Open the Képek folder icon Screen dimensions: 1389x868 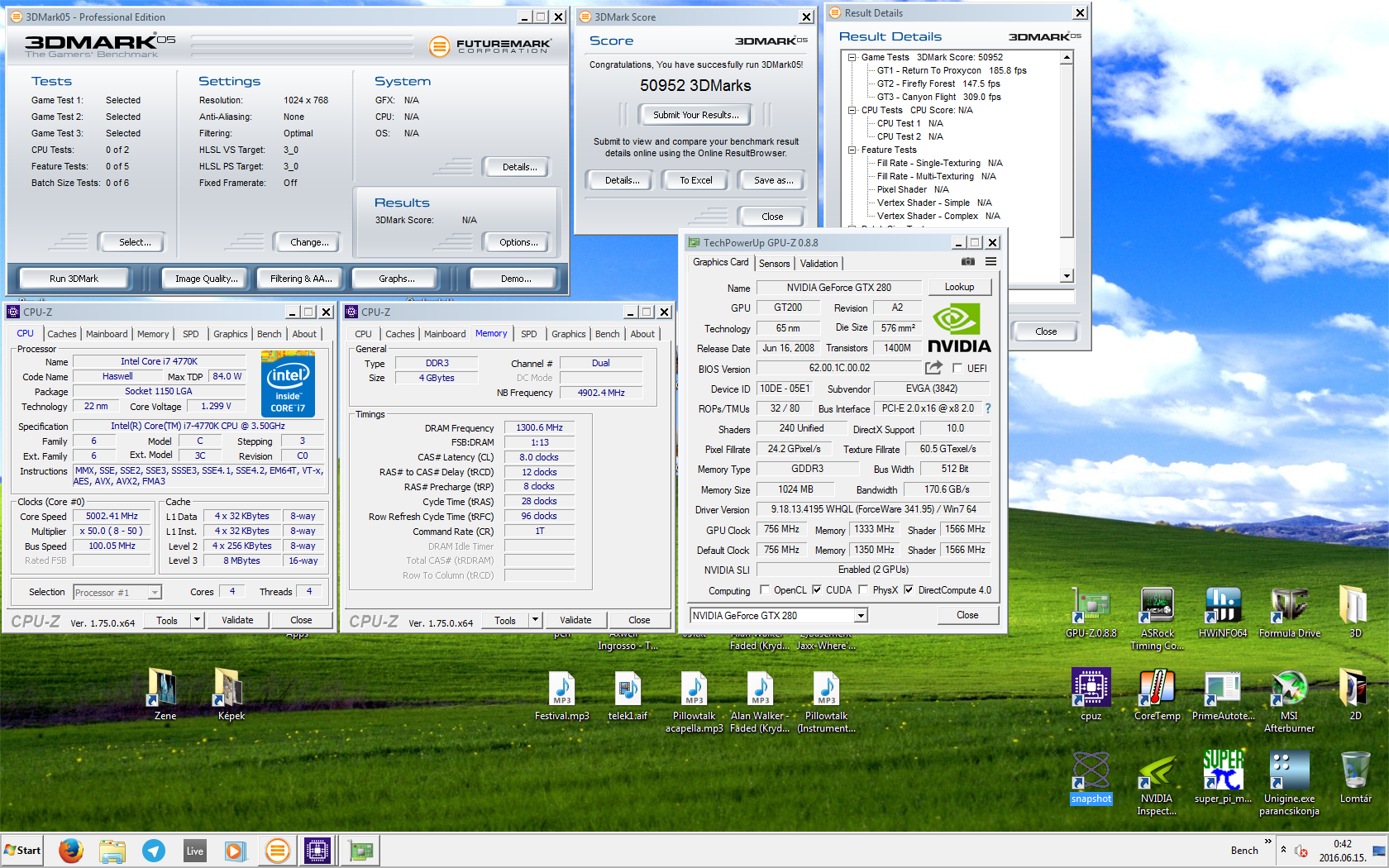(231, 694)
